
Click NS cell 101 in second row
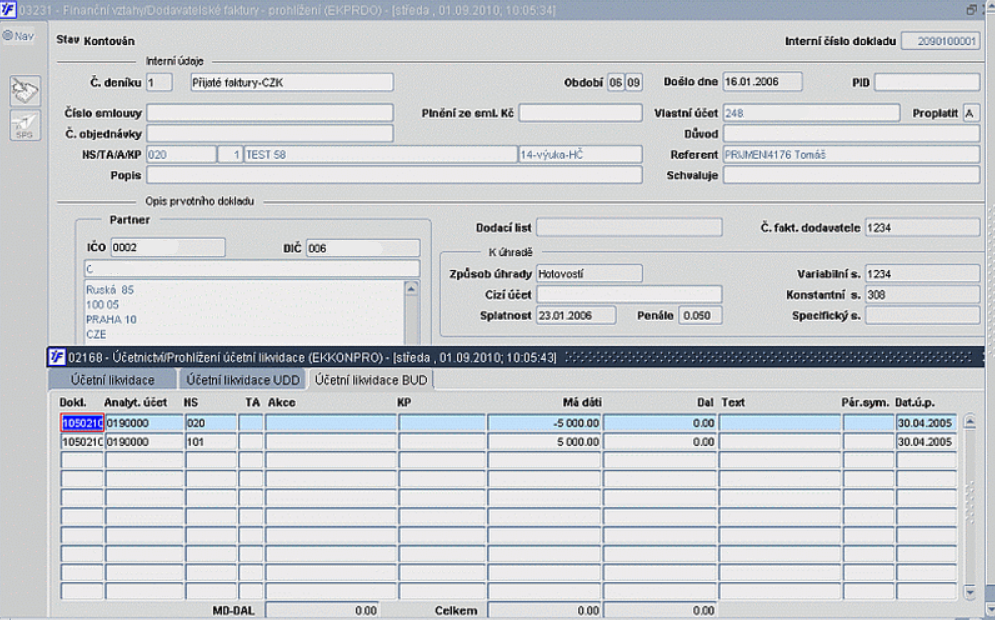pyautogui.click(x=211, y=442)
